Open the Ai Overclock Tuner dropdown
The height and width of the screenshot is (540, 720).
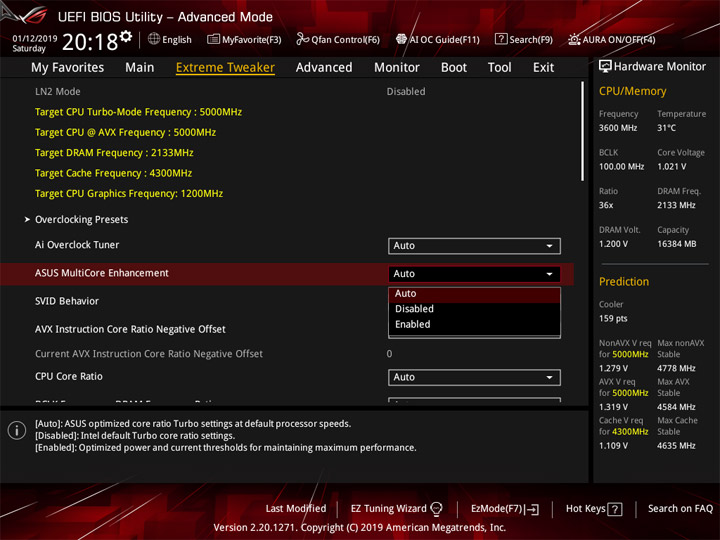(x=474, y=246)
